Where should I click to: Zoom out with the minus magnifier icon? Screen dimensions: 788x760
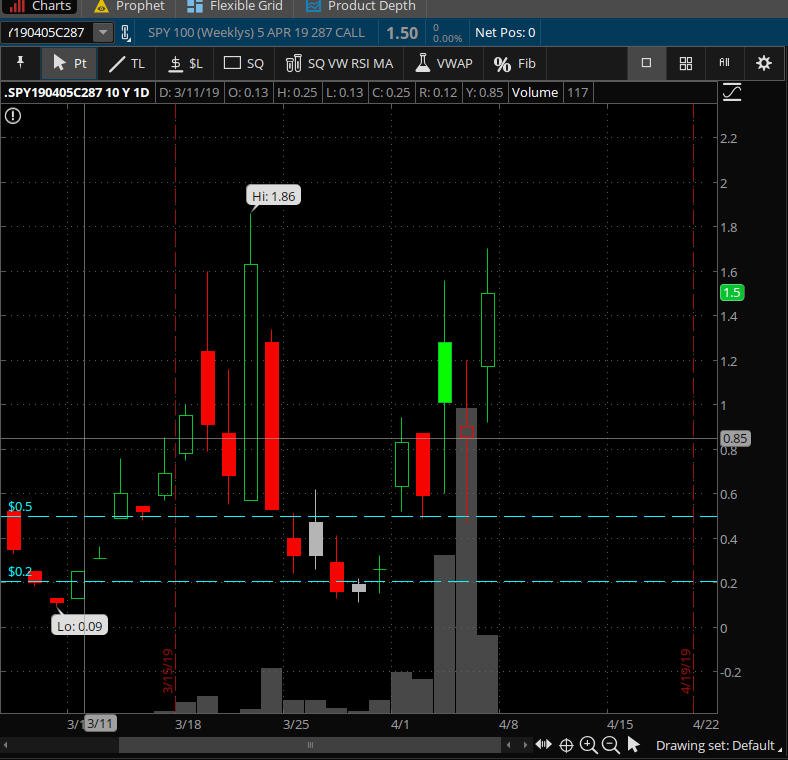(x=611, y=745)
